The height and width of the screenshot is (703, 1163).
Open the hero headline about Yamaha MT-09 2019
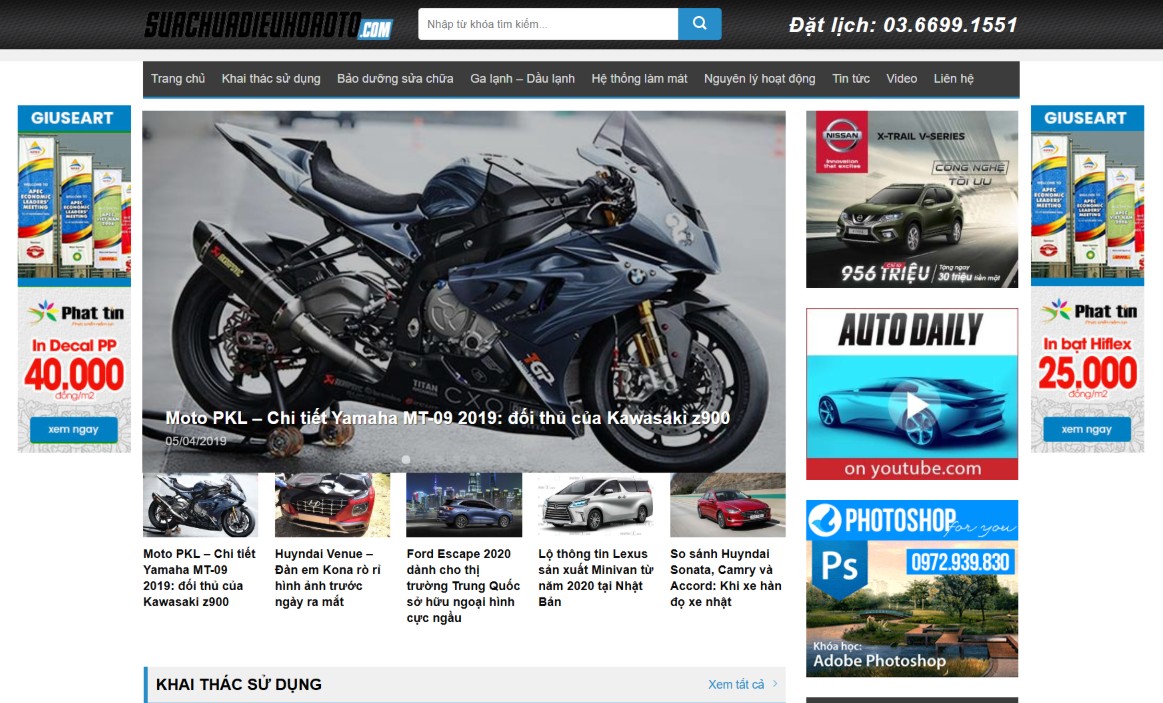click(x=447, y=418)
